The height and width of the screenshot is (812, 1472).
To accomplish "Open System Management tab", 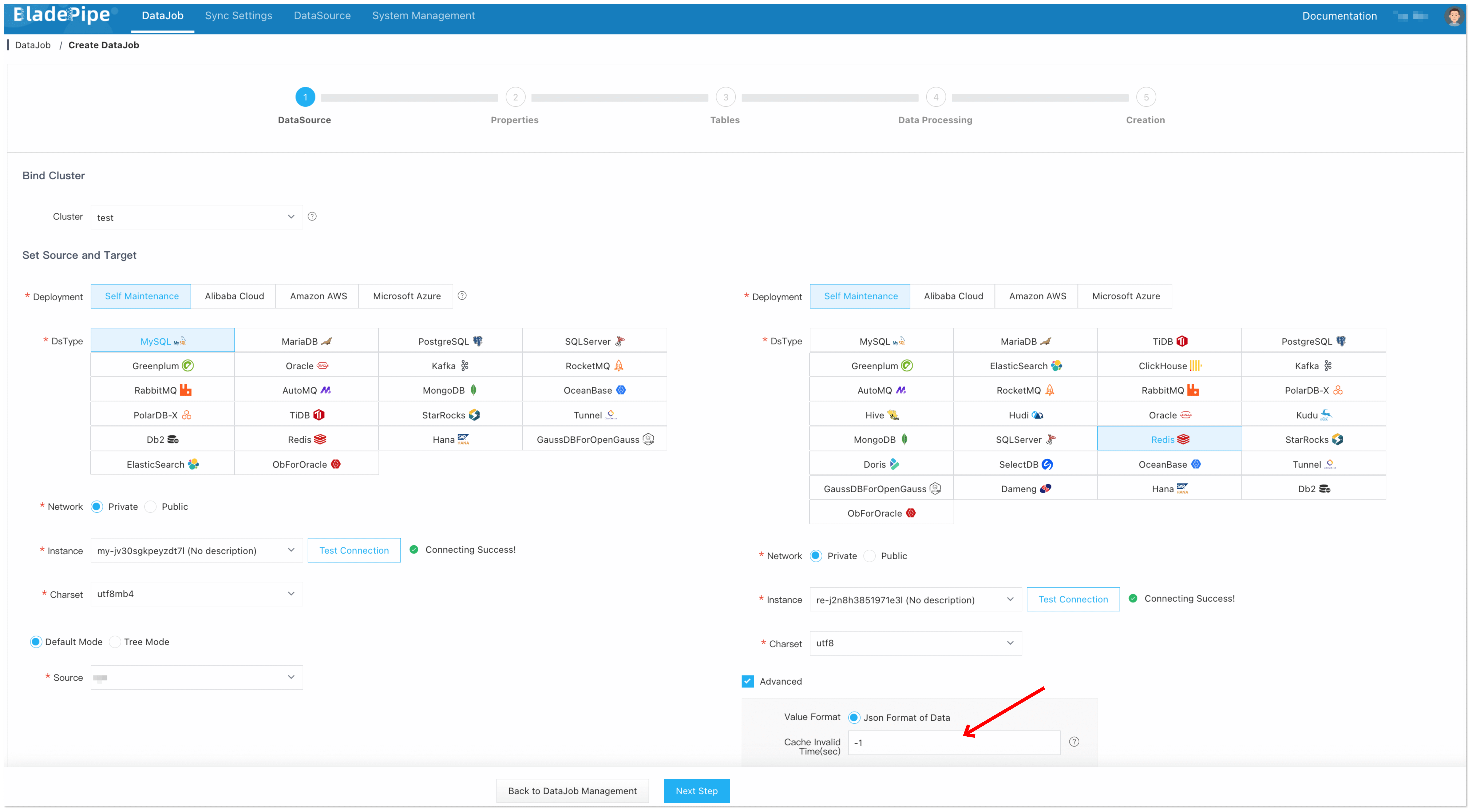I will pyautogui.click(x=423, y=16).
